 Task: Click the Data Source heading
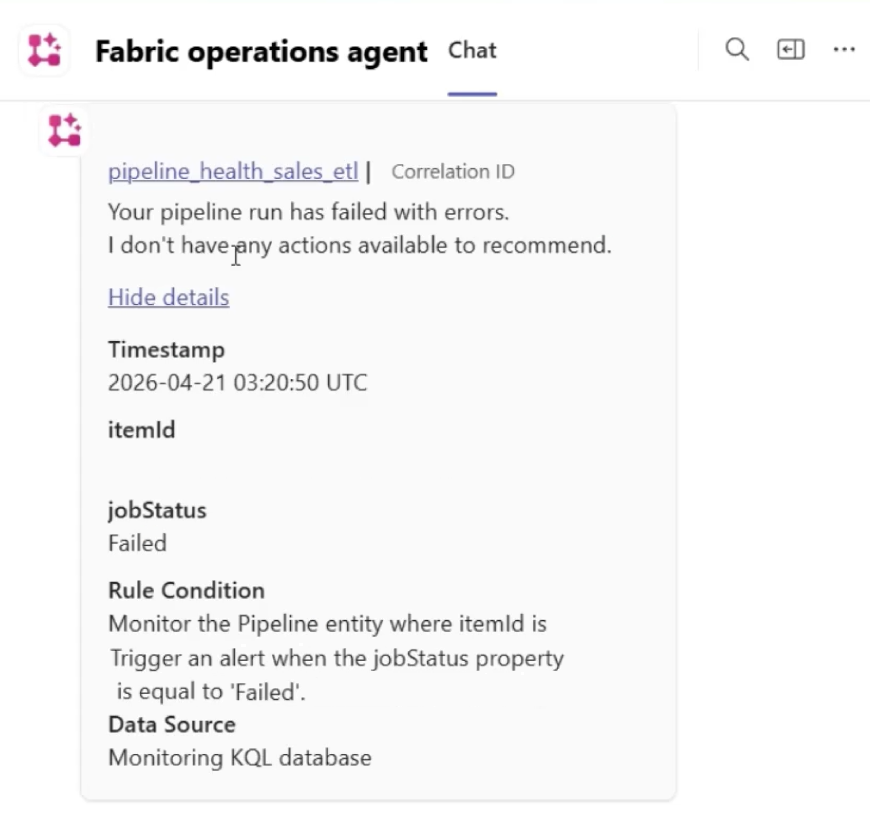[x=172, y=725]
